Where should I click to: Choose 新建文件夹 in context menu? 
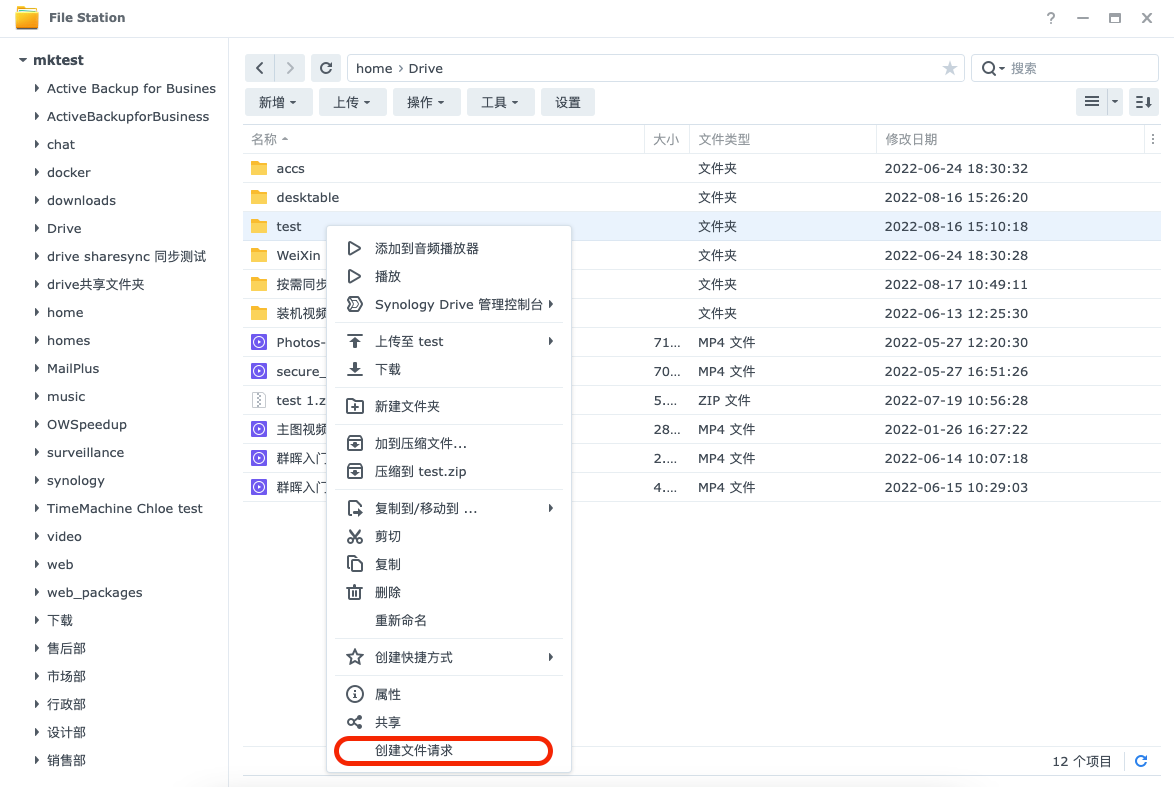[x=448, y=407]
